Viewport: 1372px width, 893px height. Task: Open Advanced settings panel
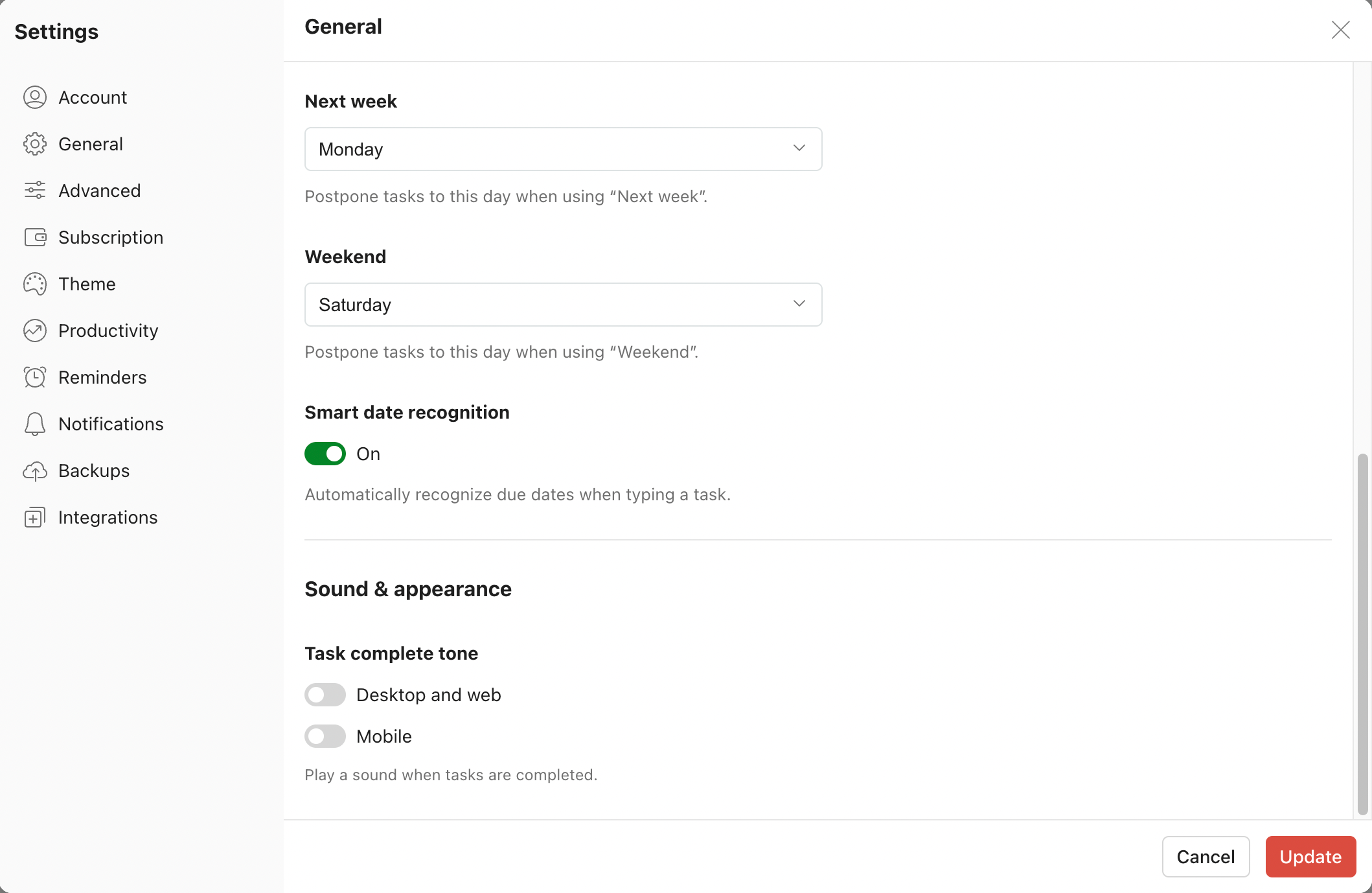tap(99, 190)
